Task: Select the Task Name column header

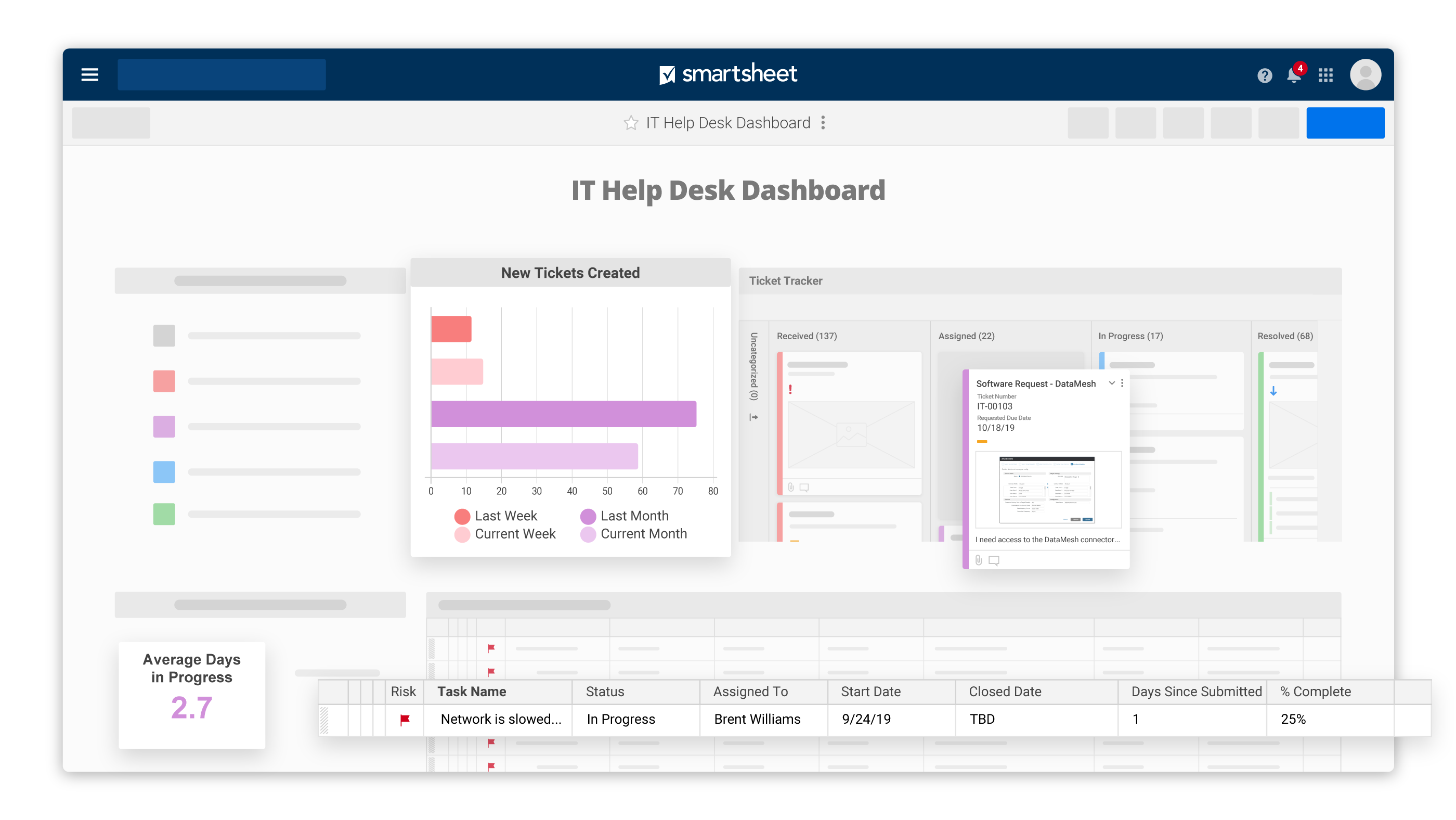Action: click(472, 691)
